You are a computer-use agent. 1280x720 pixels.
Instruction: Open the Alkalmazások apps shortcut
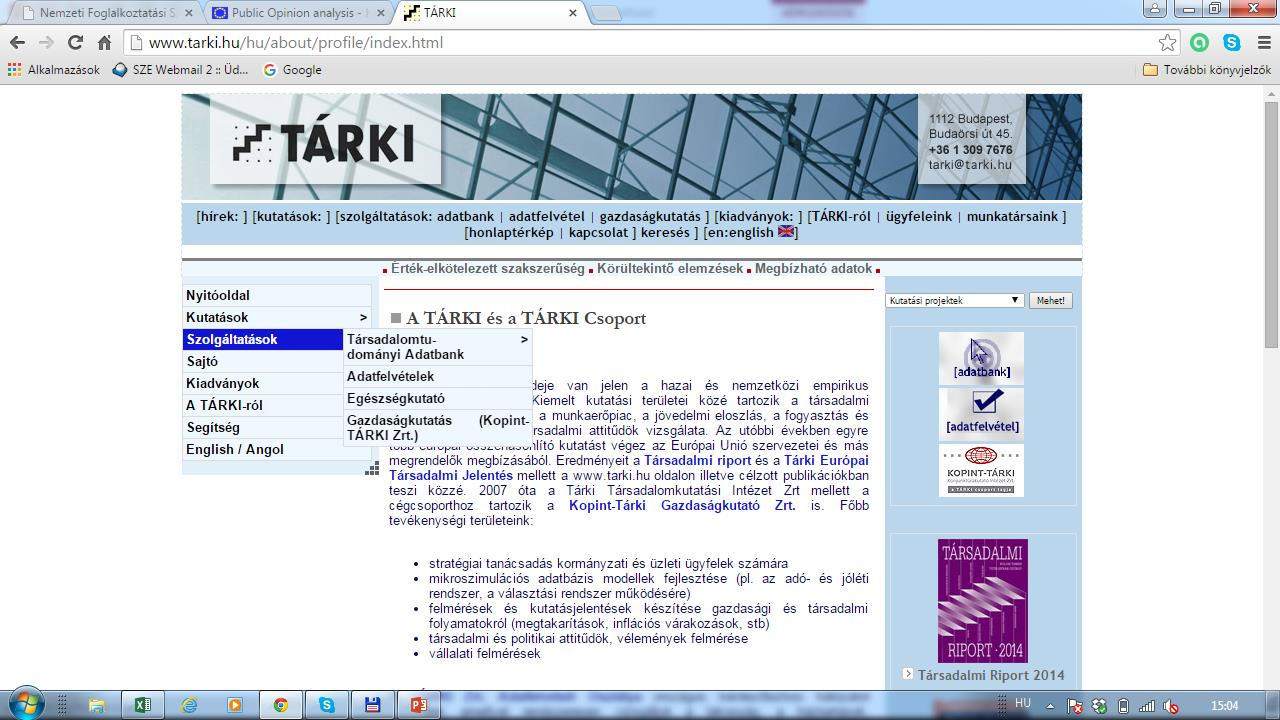tap(54, 70)
